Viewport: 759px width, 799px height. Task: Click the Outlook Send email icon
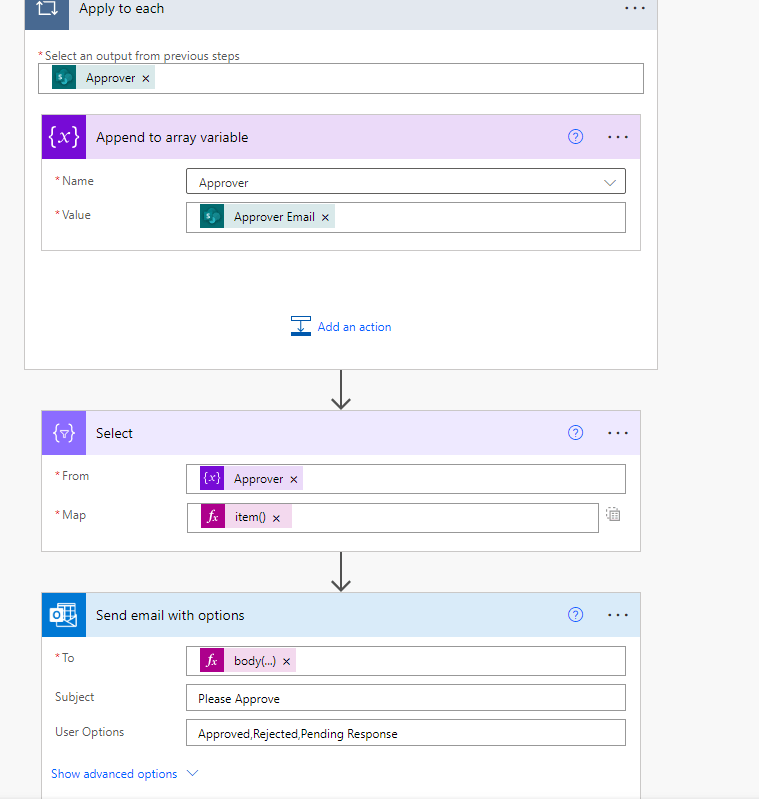[64, 615]
